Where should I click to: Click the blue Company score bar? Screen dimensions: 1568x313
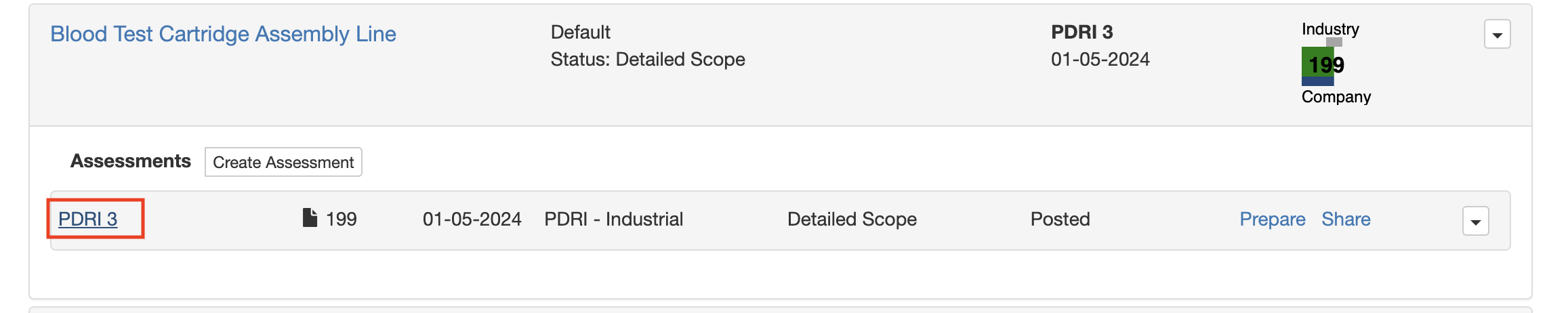click(1317, 81)
